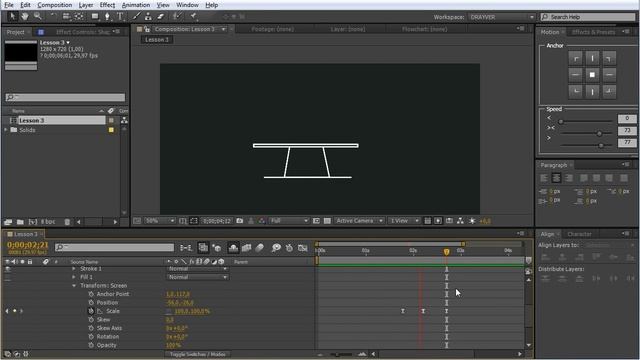Select the Hand tool
This screenshot has height=360, width=640.
click(x=25, y=16)
